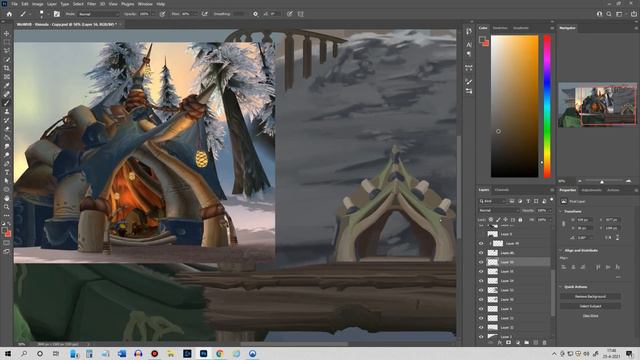Click the search icon at top right

[609, 14]
